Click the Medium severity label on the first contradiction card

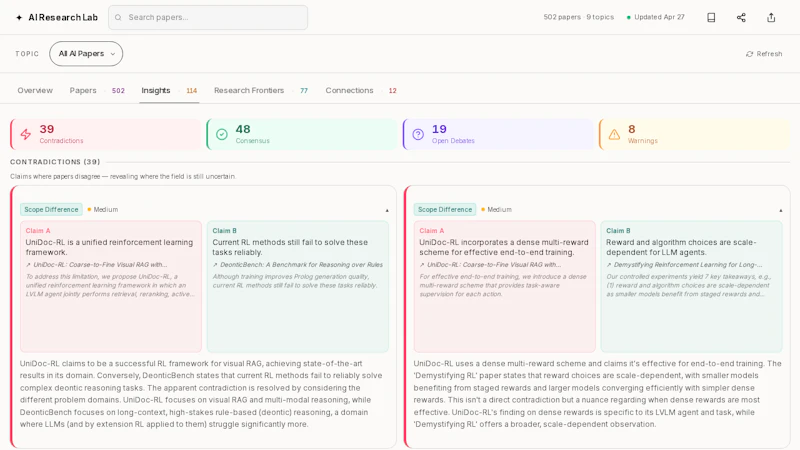point(106,209)
